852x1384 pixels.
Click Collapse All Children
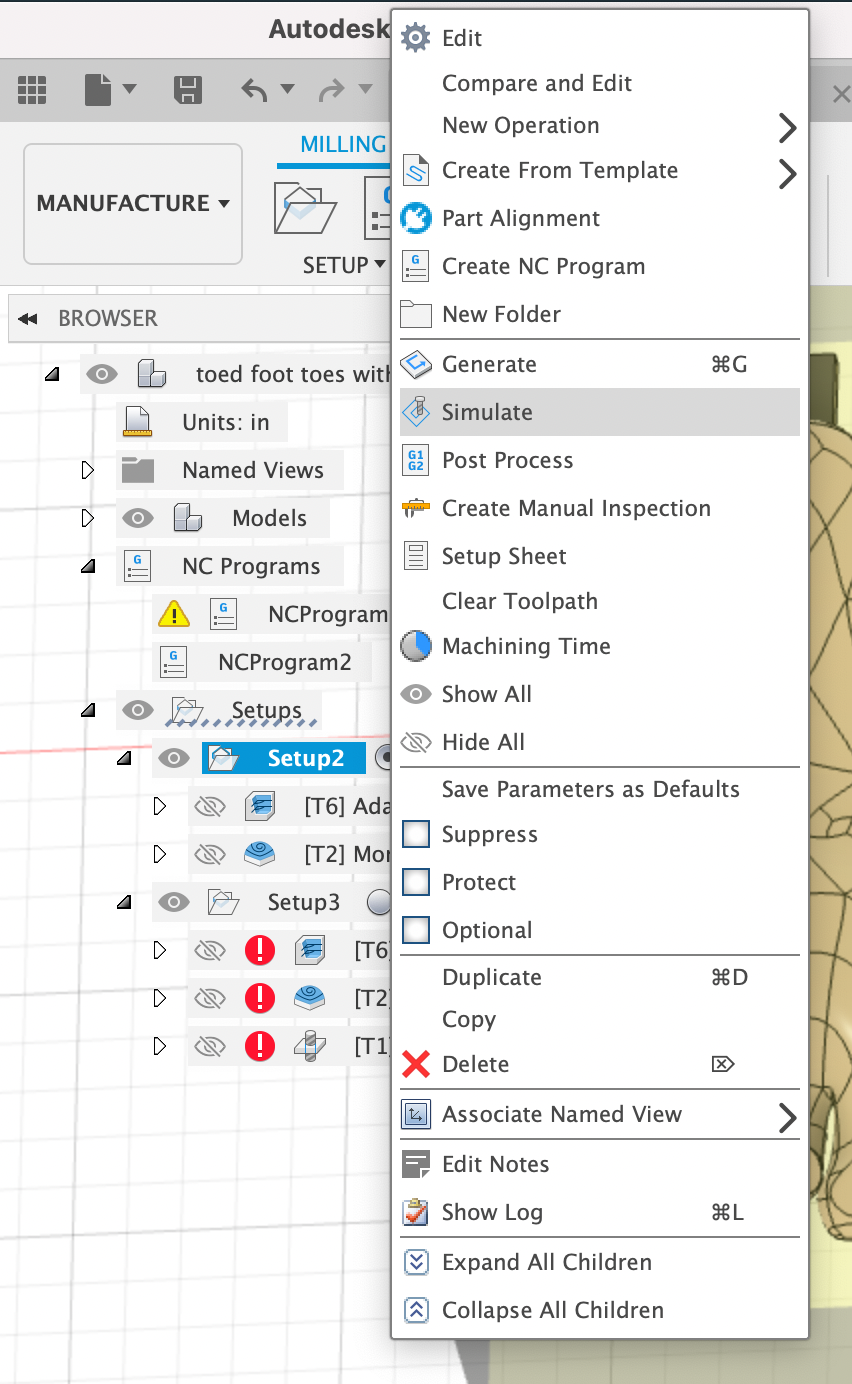pyautogui.click(x=553, y=1310)
